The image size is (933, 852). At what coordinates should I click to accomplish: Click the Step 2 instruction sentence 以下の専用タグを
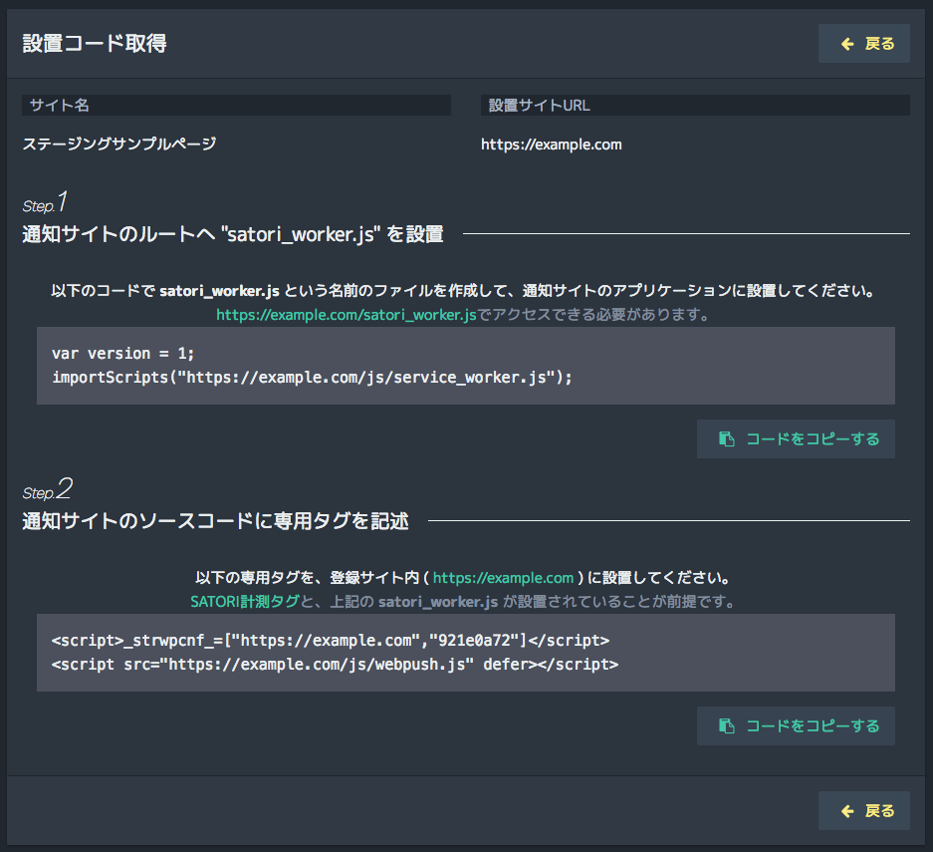pyautogui.click(x=463, y=578)
